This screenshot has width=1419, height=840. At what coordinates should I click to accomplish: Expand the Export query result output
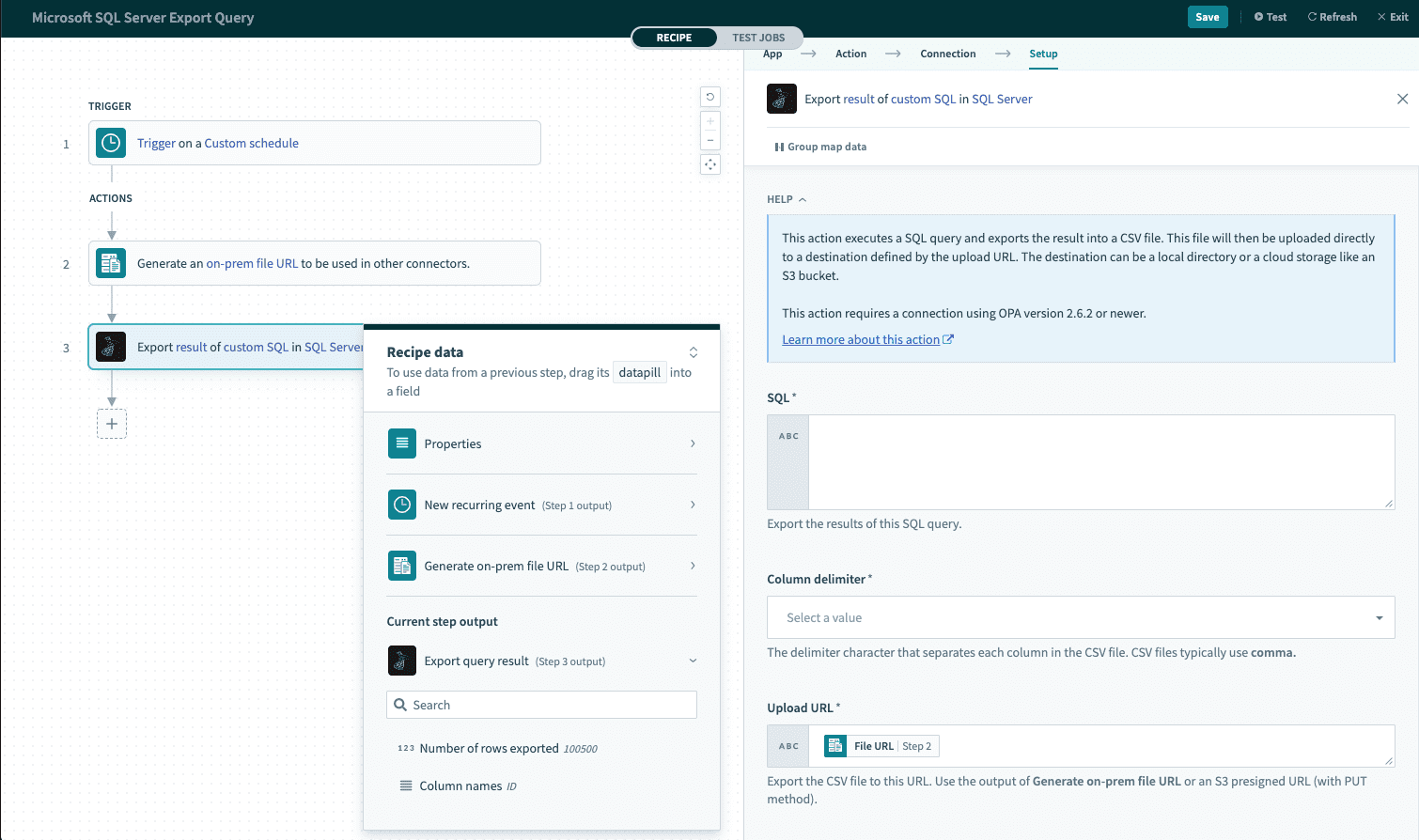point(693,661)
